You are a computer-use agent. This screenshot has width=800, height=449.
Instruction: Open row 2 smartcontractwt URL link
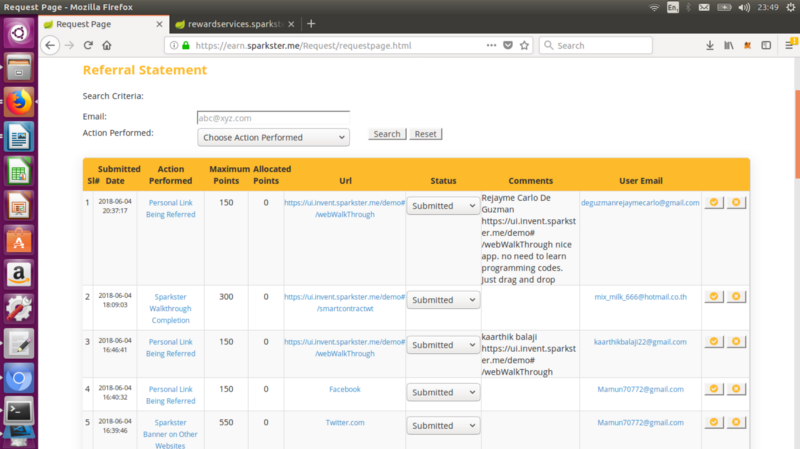click(345, 303)
